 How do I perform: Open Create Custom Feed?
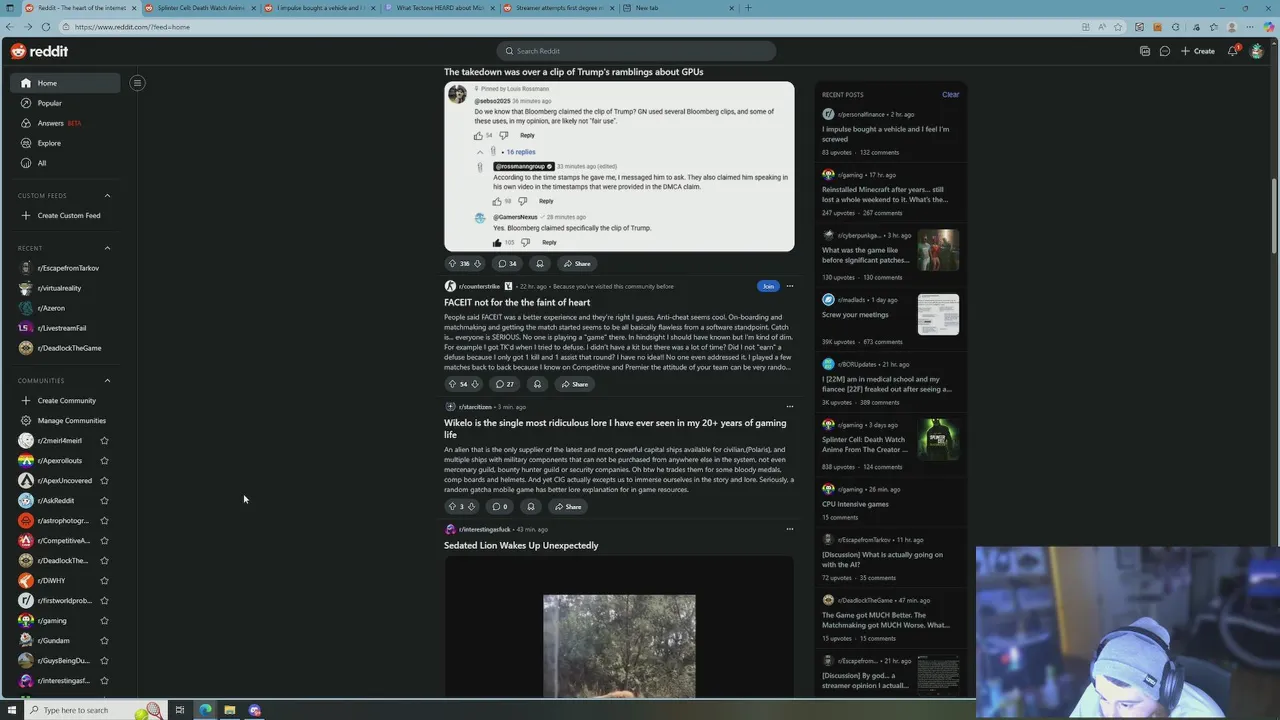[66, 215]
